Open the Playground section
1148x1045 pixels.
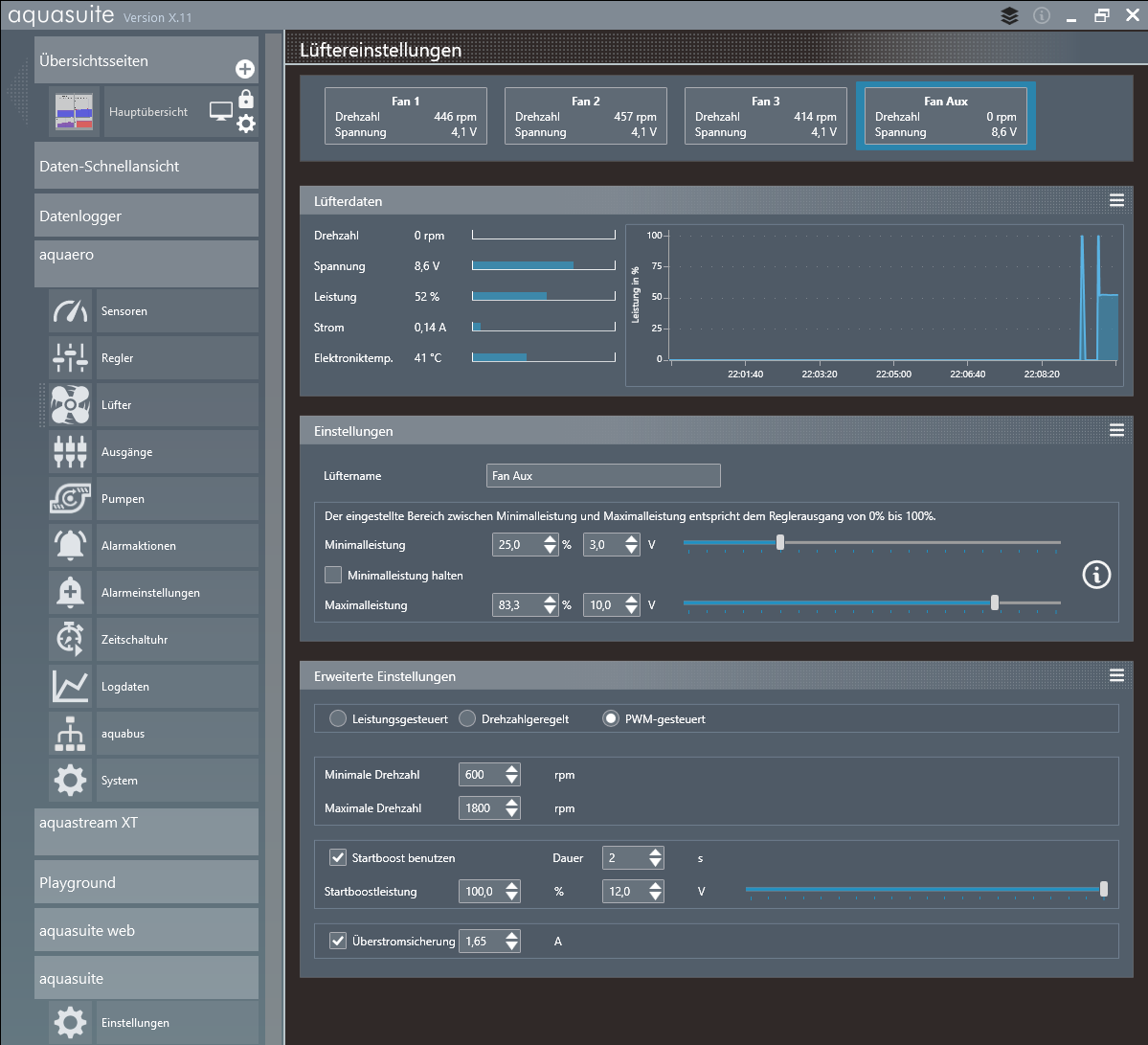click(x=146, y=882)
